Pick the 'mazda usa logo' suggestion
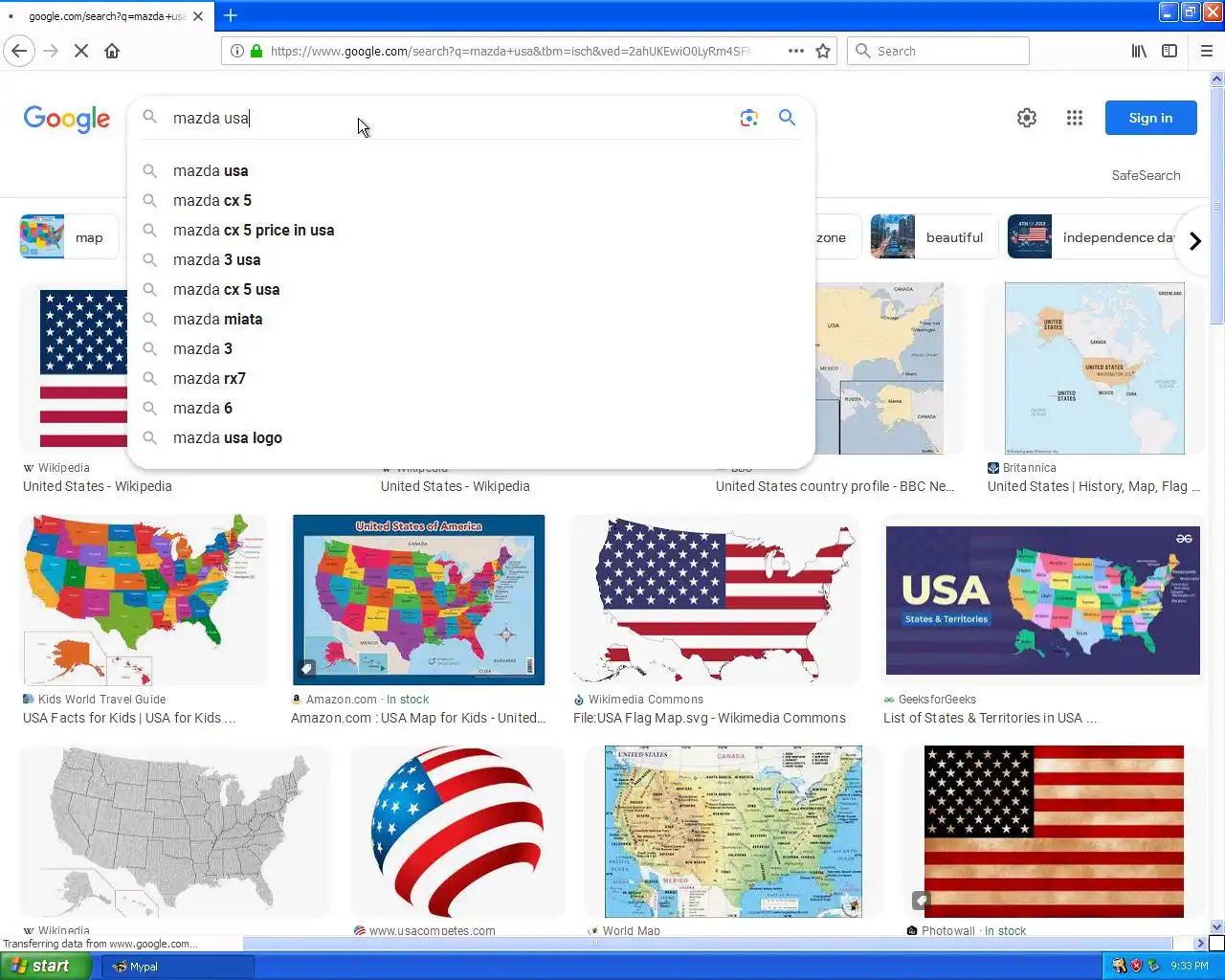Viewport: 1225px width, 980px height. 471,437
